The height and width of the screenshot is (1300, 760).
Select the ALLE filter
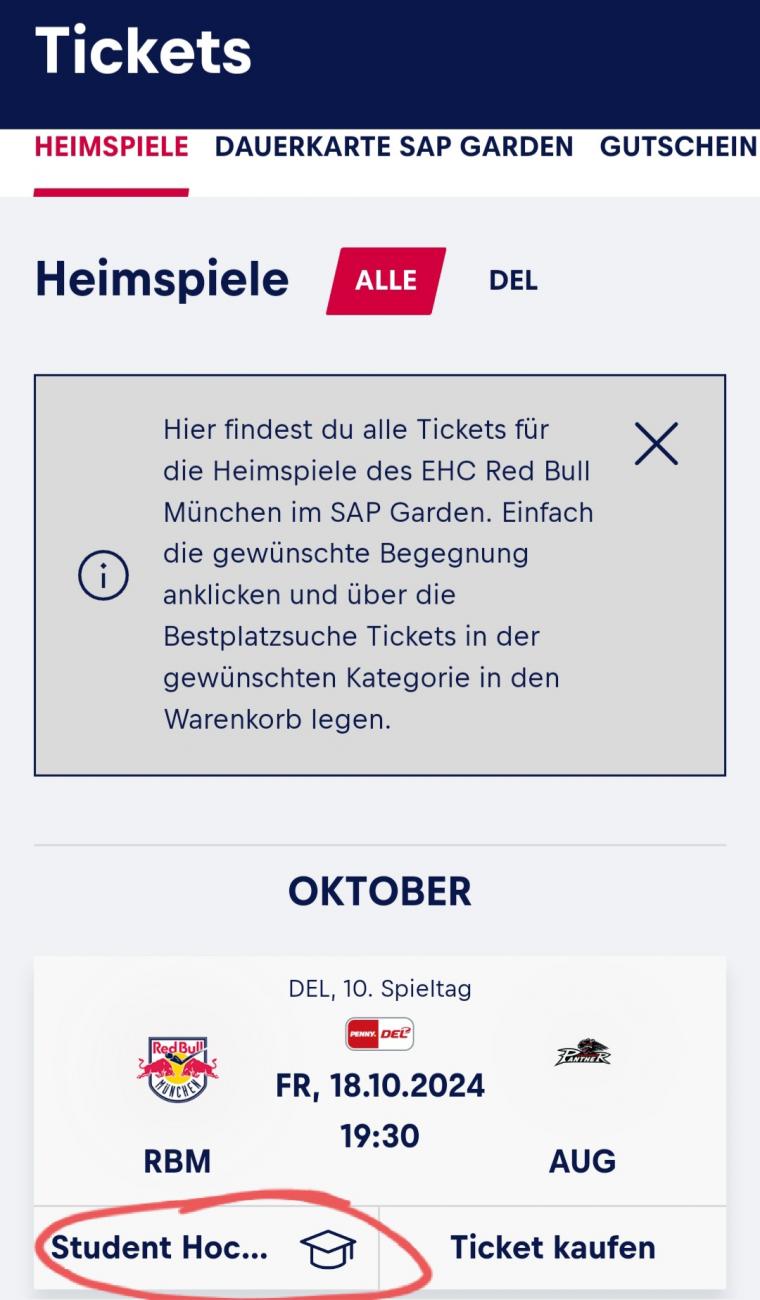pyautogui.click(x=386, y=281)
